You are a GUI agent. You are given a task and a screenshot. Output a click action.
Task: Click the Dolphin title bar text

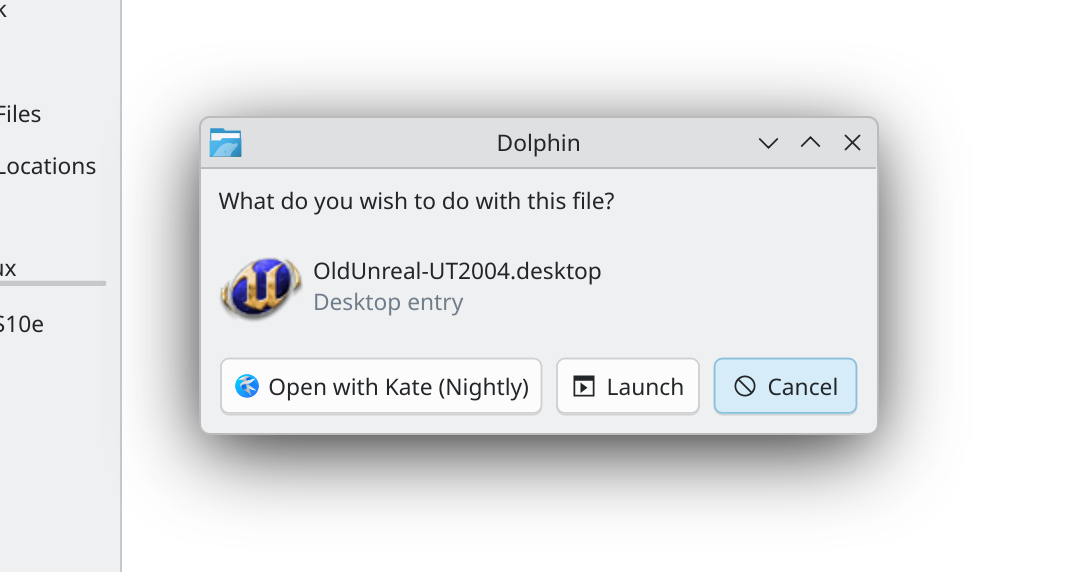click(538, 143)
